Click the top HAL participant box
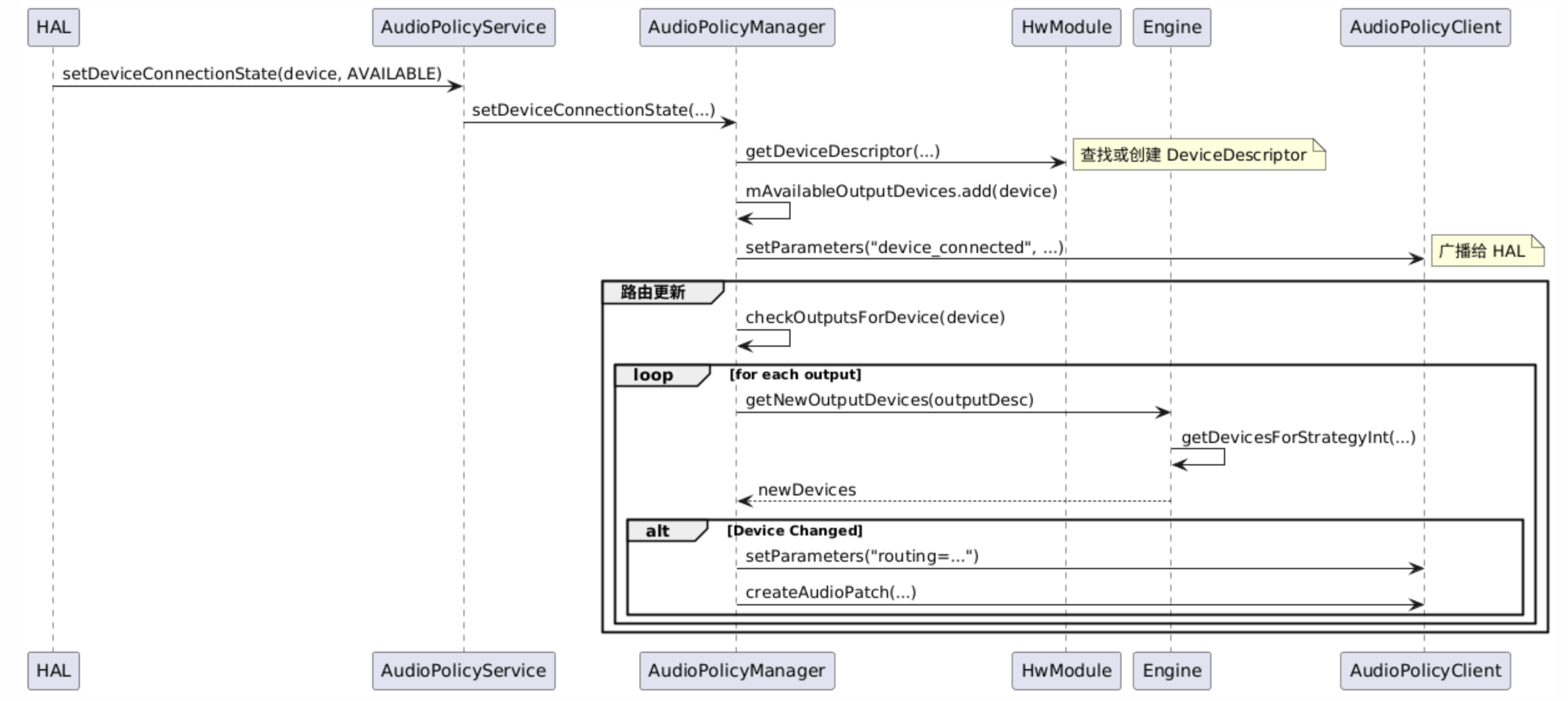The width and height of the screenshot is (1568, 701). (53, 27)
